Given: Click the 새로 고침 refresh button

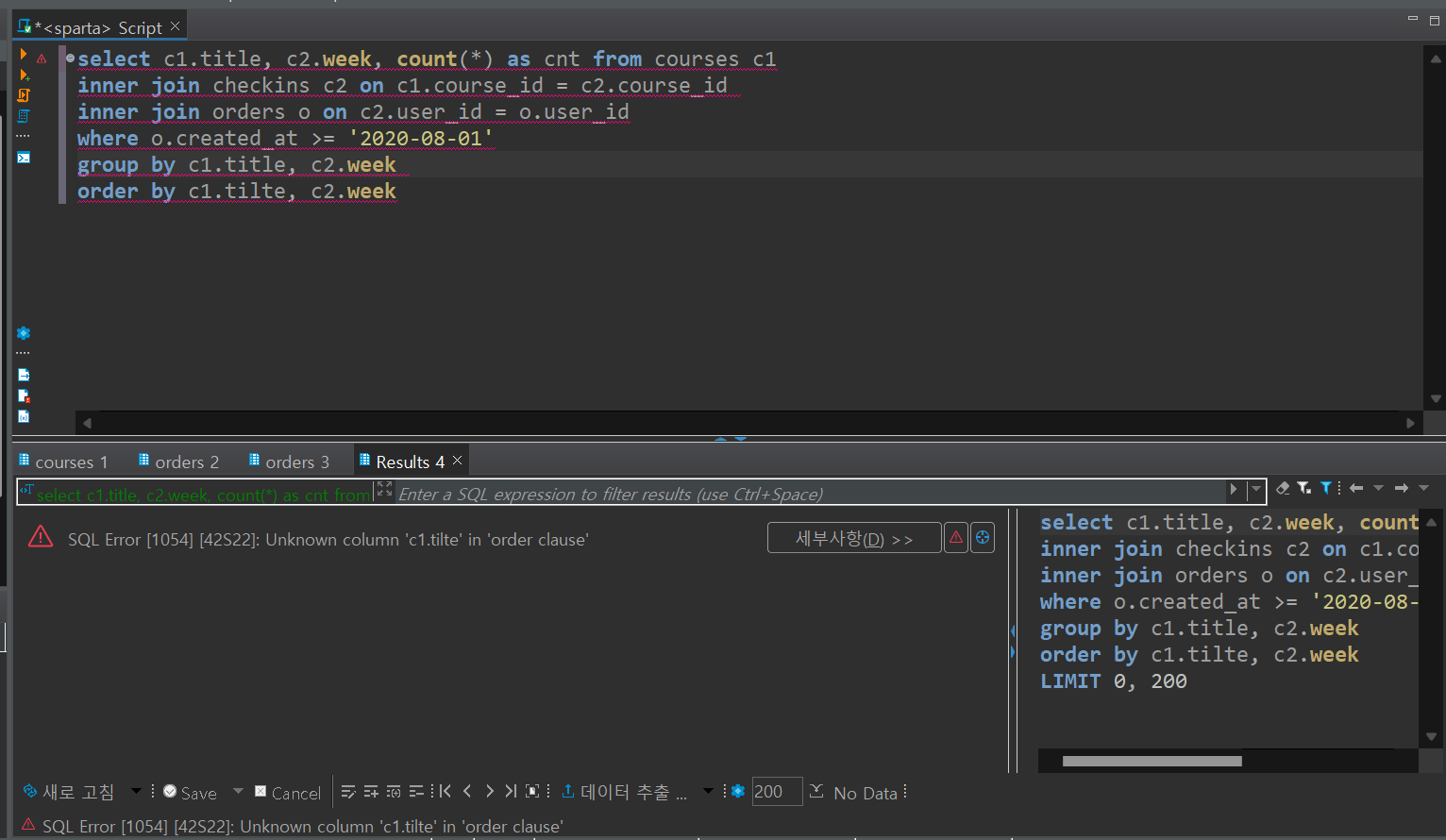Looking at the screenshot, I should coord(69,792).
